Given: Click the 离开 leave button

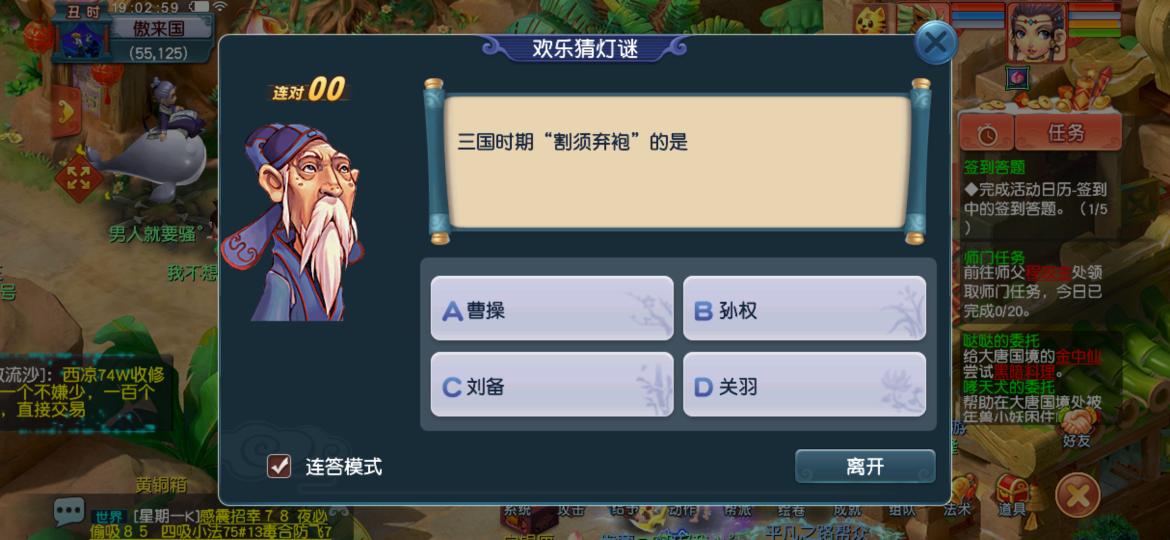Looking at the screenshot, I should point(865,466).
